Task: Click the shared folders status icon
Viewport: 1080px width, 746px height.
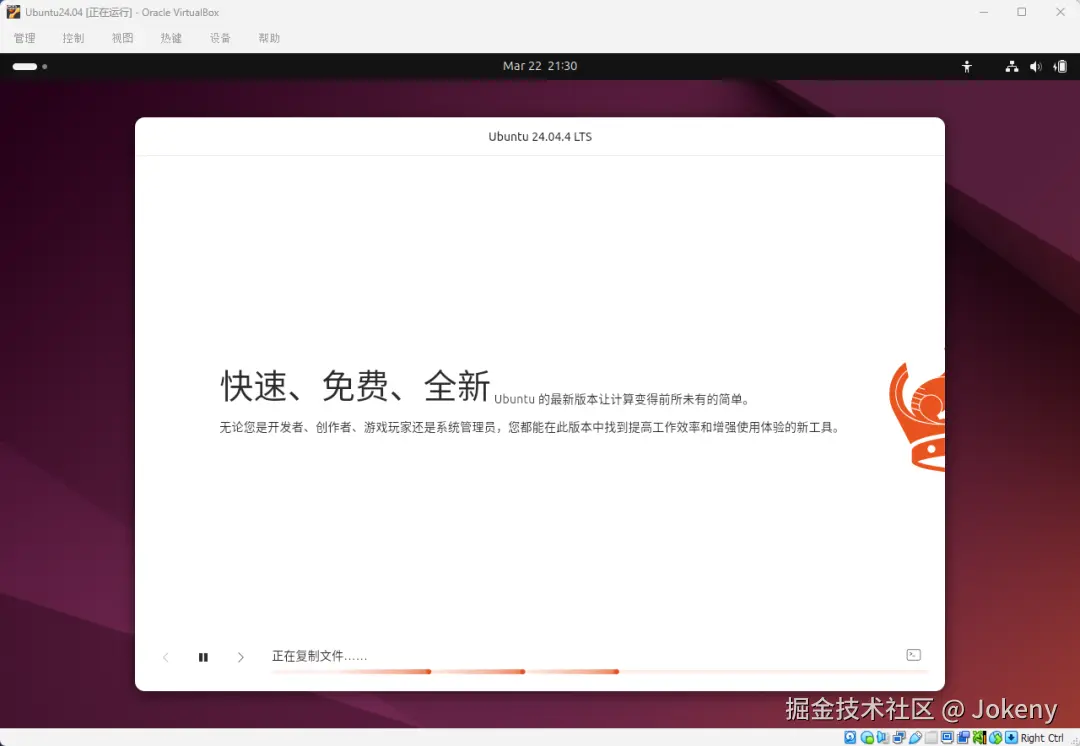Action: (x=931, y=737)
